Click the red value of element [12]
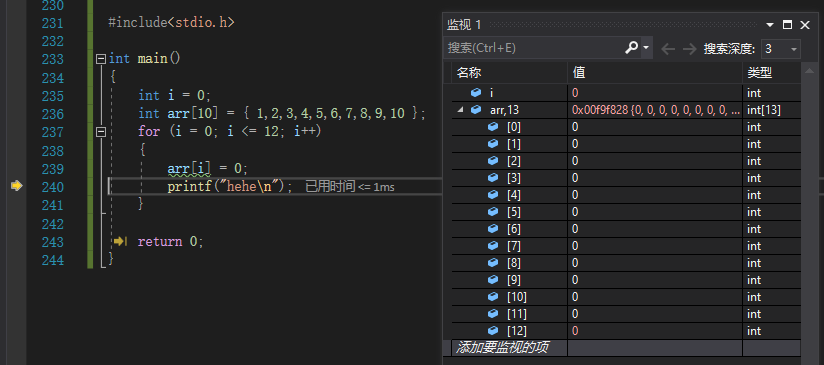The height and width of the screenshot is (365, 824). [575, 331]
